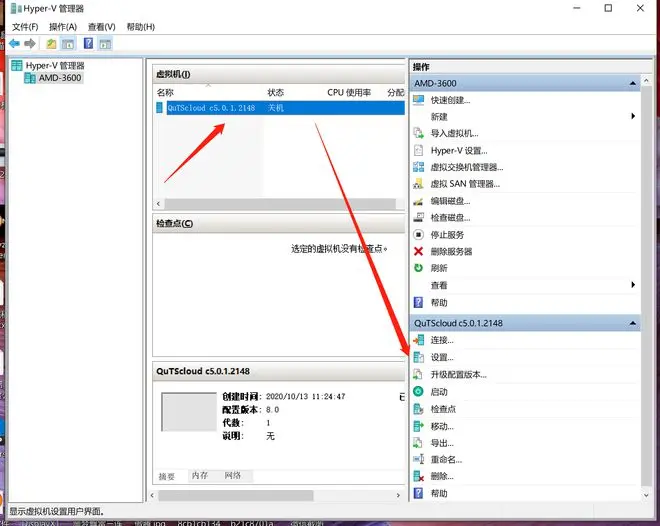This screenshot has width=660, height=526.
Task: Sort by the 名称 column header
Action: tap(165, 93)
